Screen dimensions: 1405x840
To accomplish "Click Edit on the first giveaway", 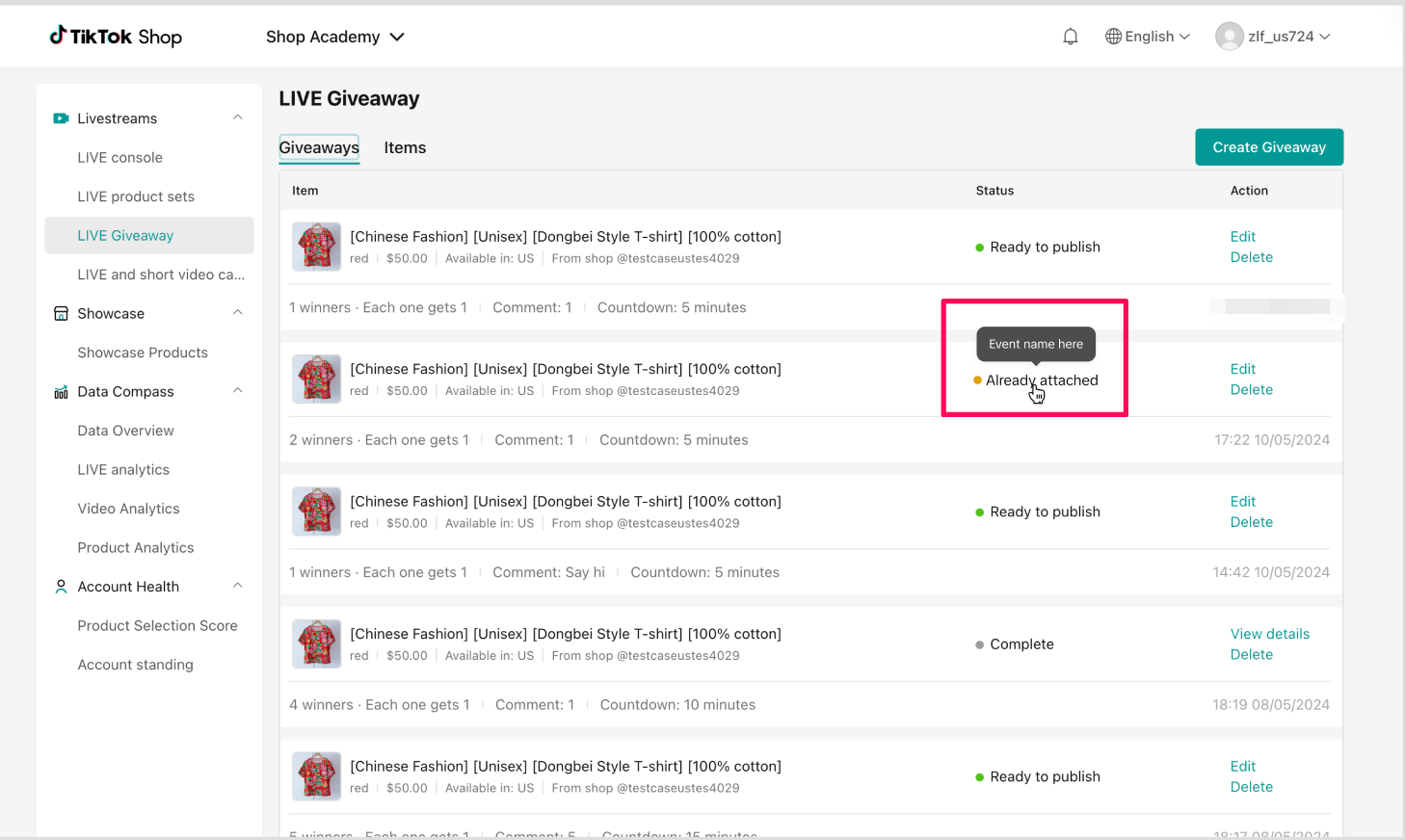I will coord(1242,237).
